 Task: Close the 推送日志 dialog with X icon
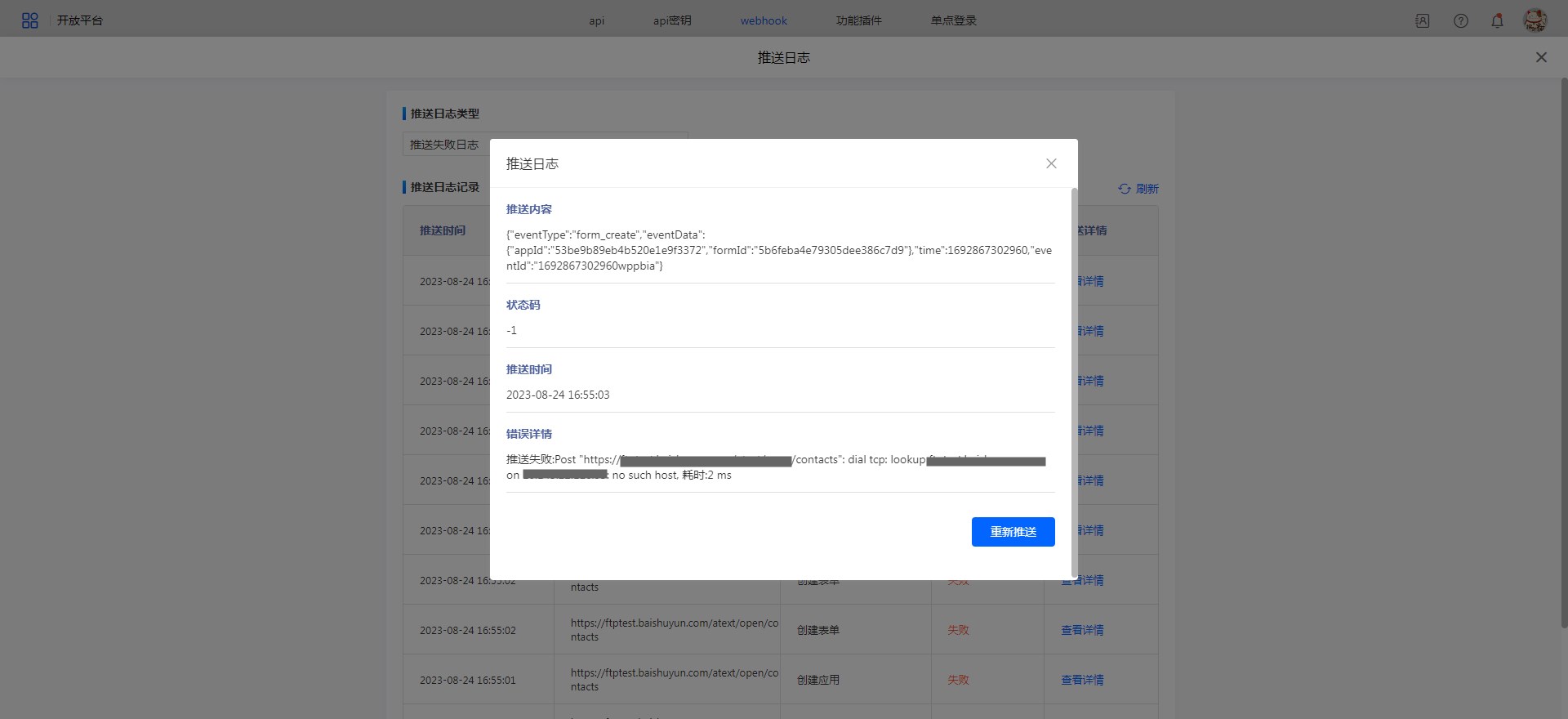click(1051, 163)
